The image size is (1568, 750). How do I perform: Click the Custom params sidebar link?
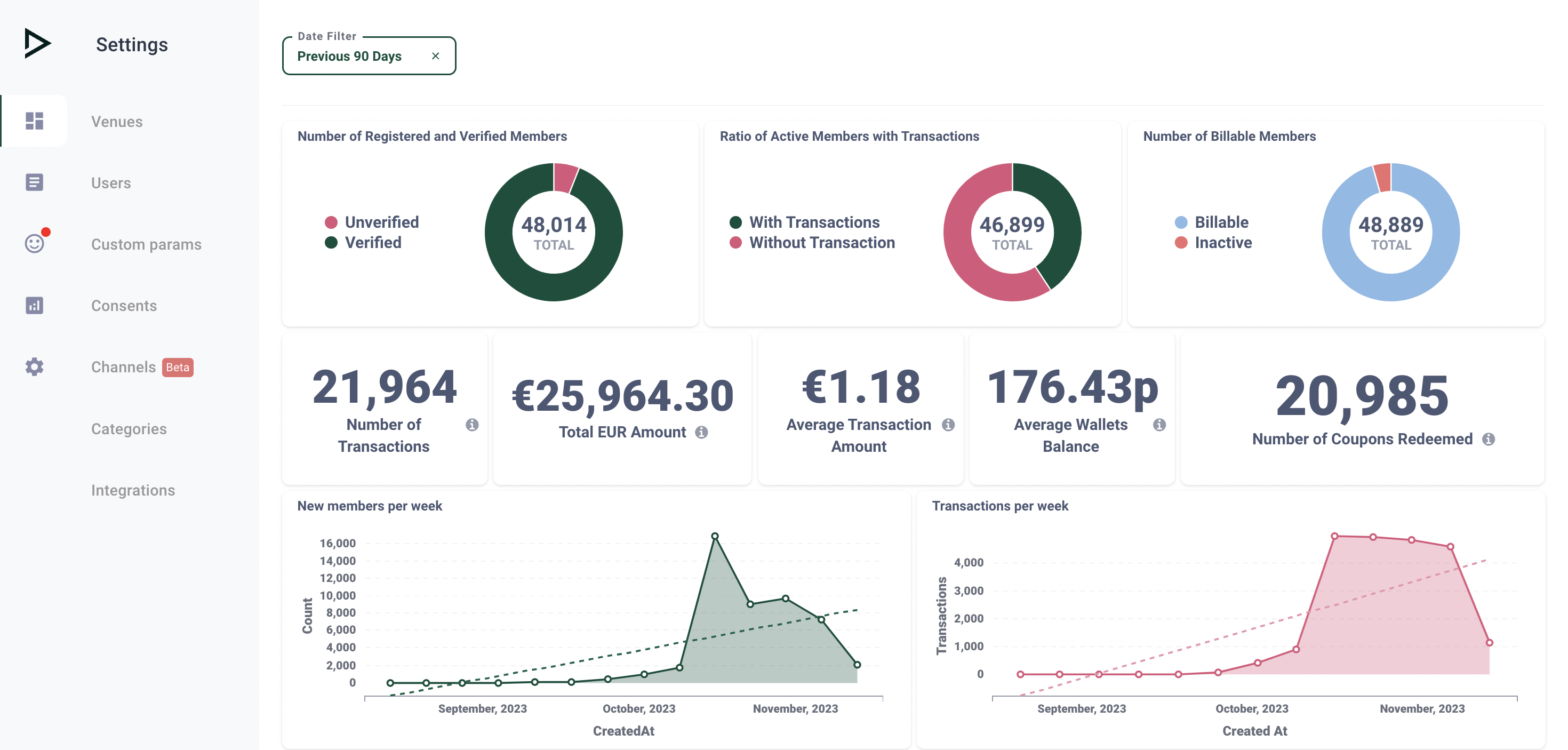coord(146,244)
